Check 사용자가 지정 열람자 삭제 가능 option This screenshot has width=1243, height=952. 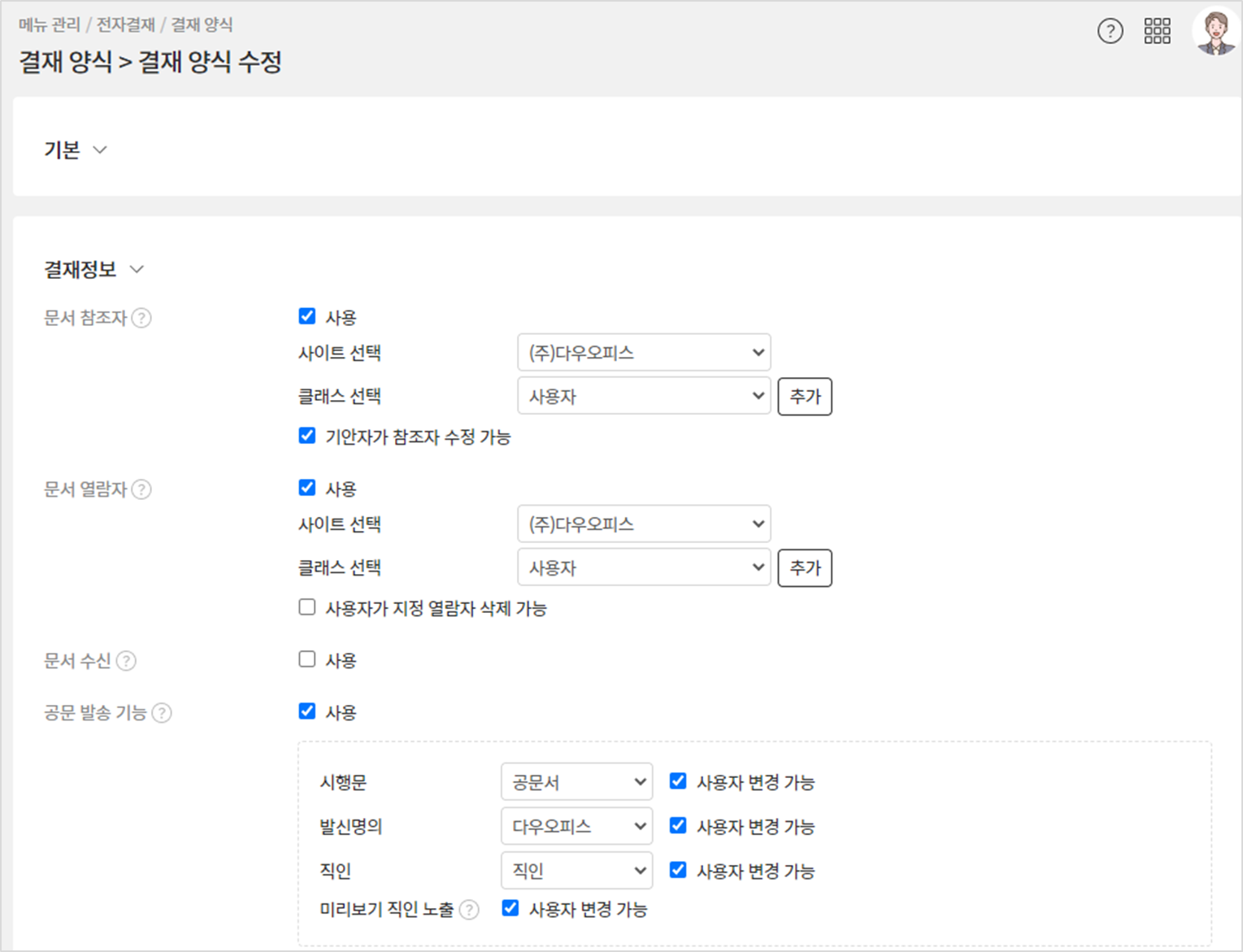click(307, 607)
